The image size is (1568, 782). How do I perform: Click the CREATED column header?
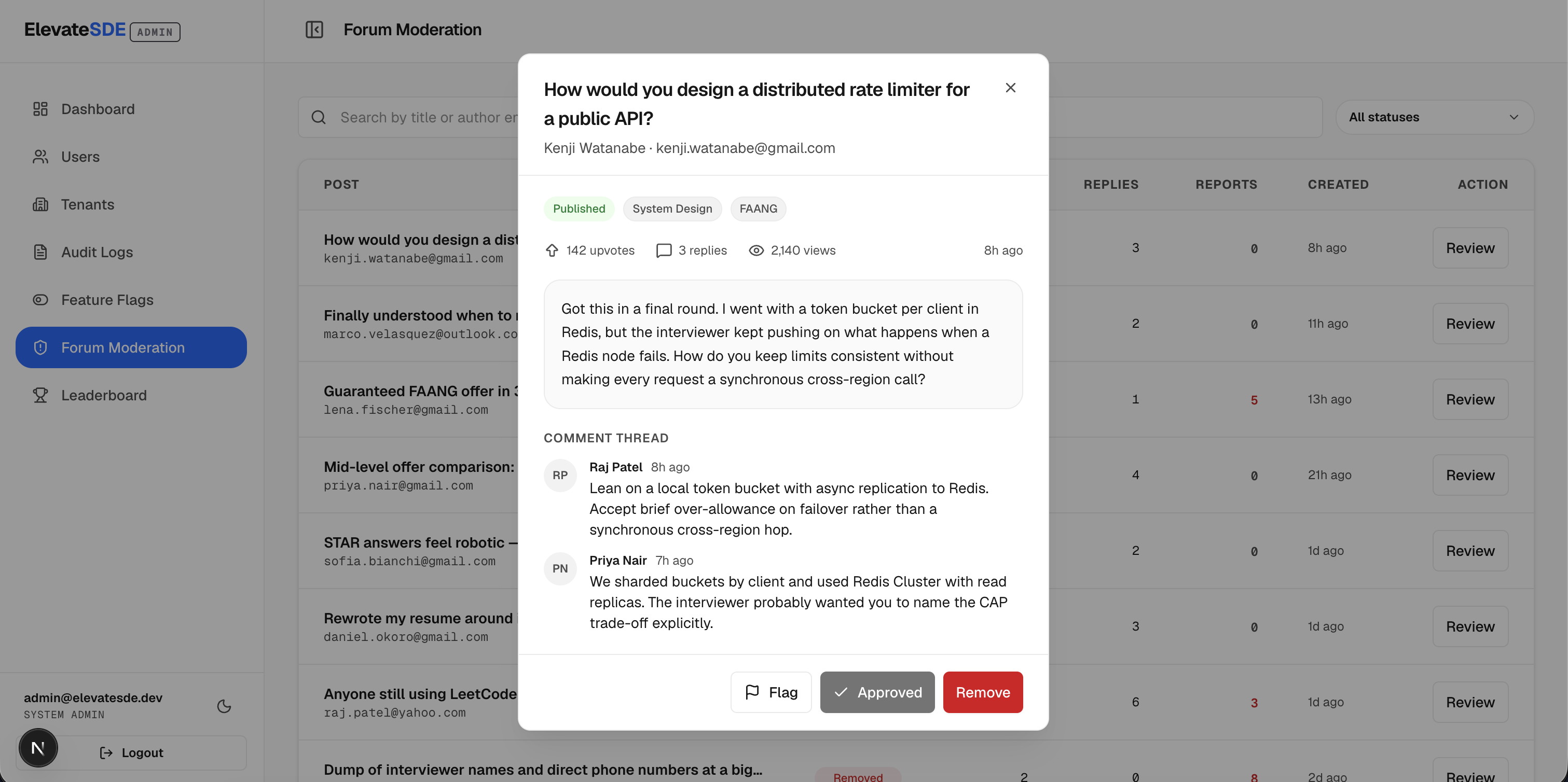coord(1338,185)
